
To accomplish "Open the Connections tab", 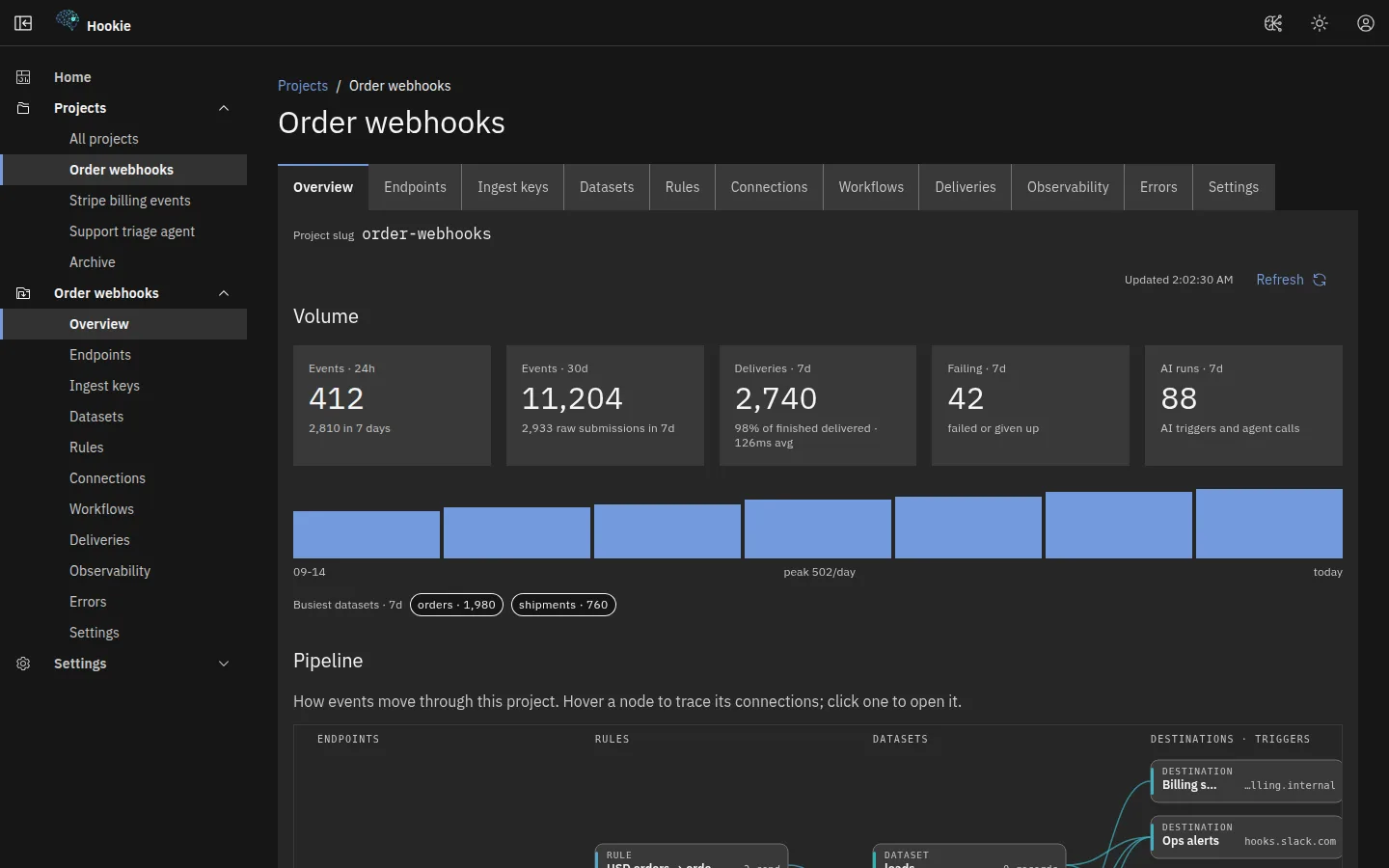I will [x=769, y=187].
